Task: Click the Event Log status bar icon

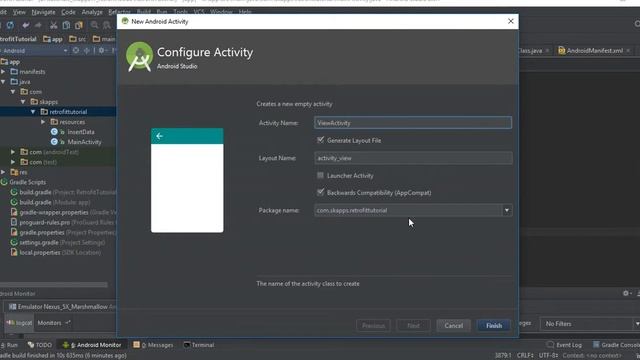Action: [x=550, y=345]
